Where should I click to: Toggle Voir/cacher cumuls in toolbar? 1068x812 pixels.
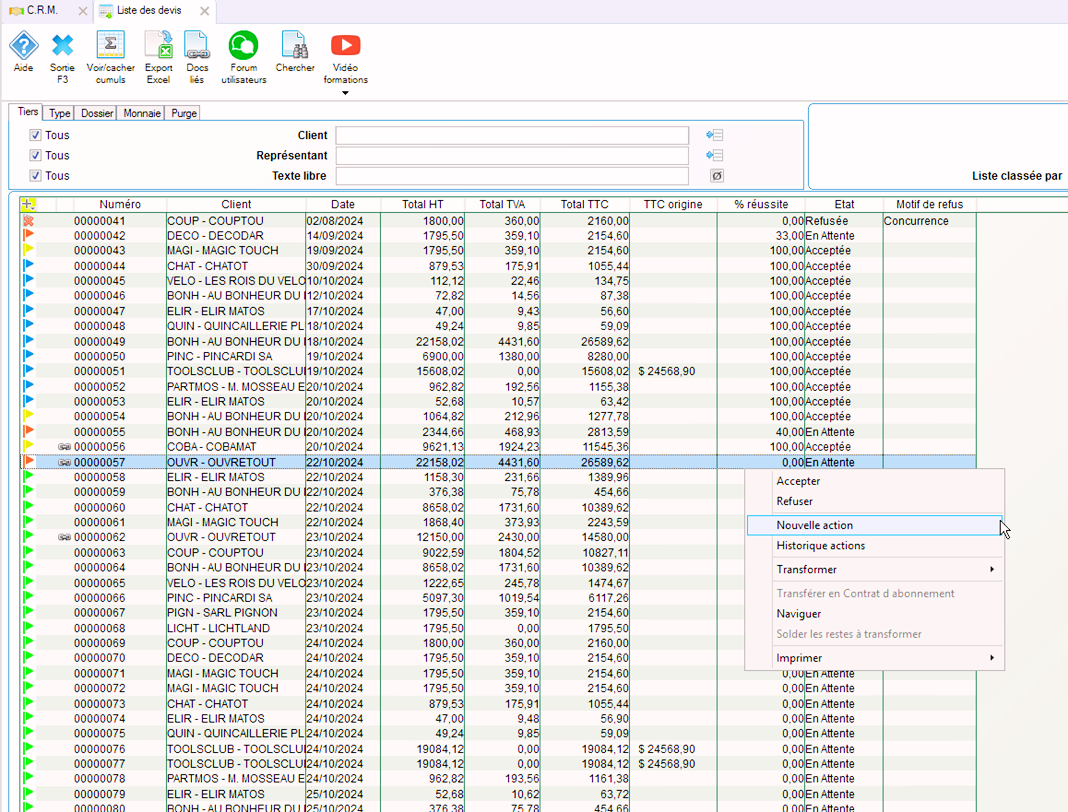[110, 46]
